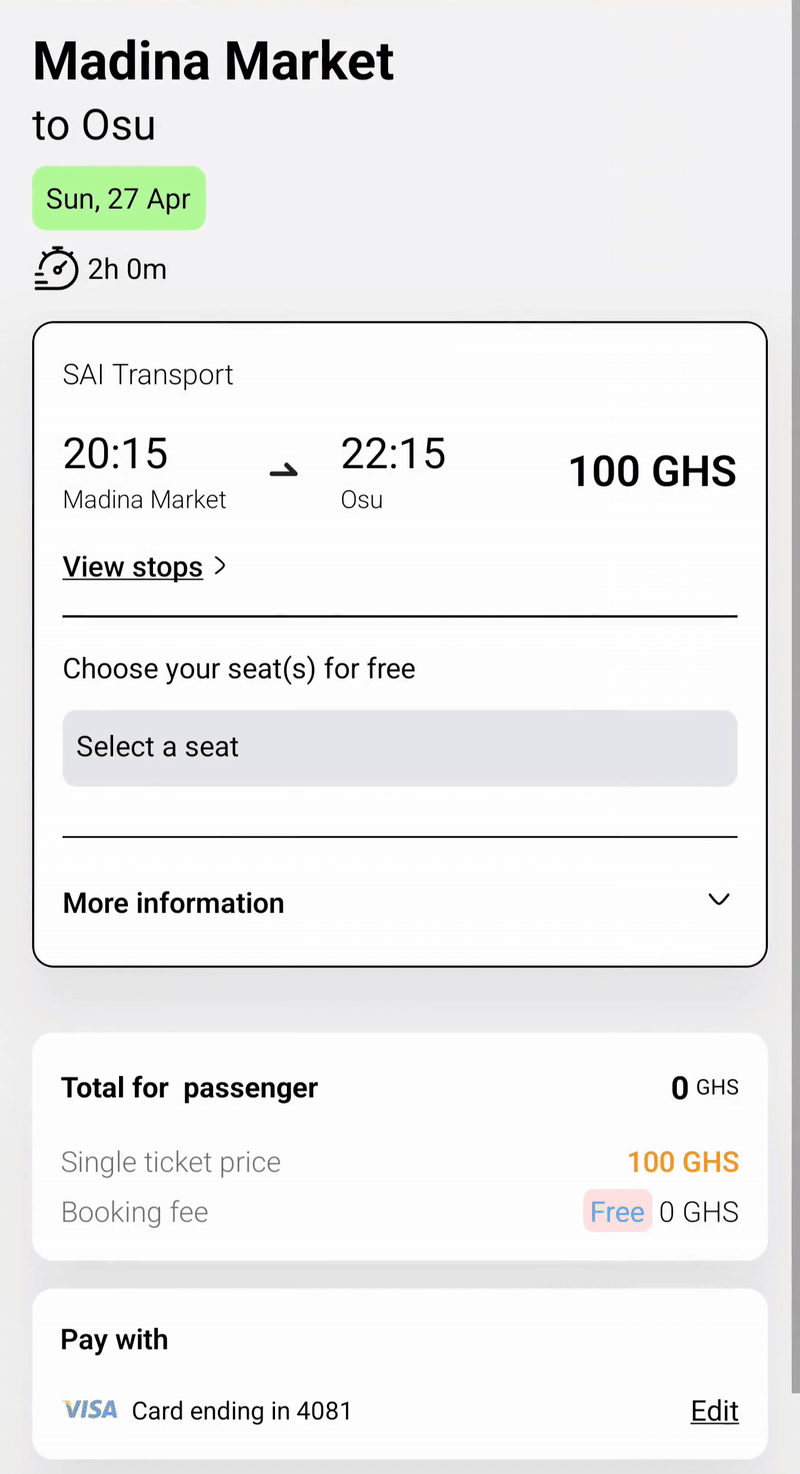The height and width of the screenshot is (1474, 800).
Task: Click the SAI Transport operator name
Action: click(148, 375)
